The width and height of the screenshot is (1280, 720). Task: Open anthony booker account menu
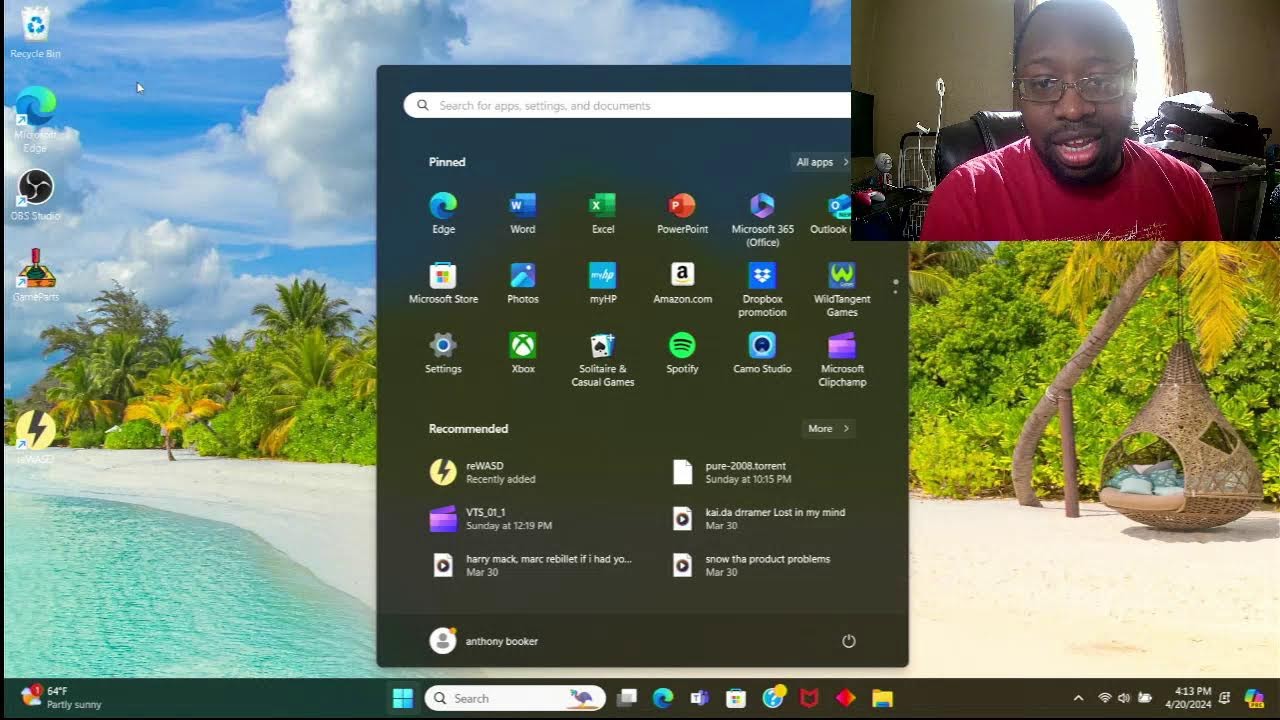(x=484, y=641)
